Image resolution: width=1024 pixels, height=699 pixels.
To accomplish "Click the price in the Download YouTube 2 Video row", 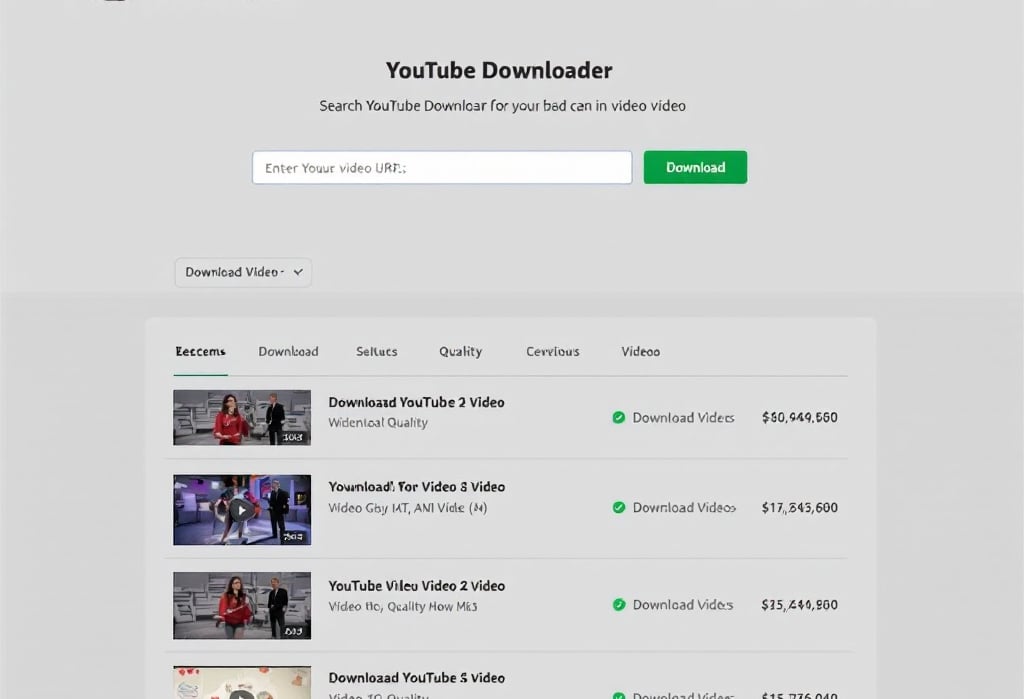I will pos(799,417).
